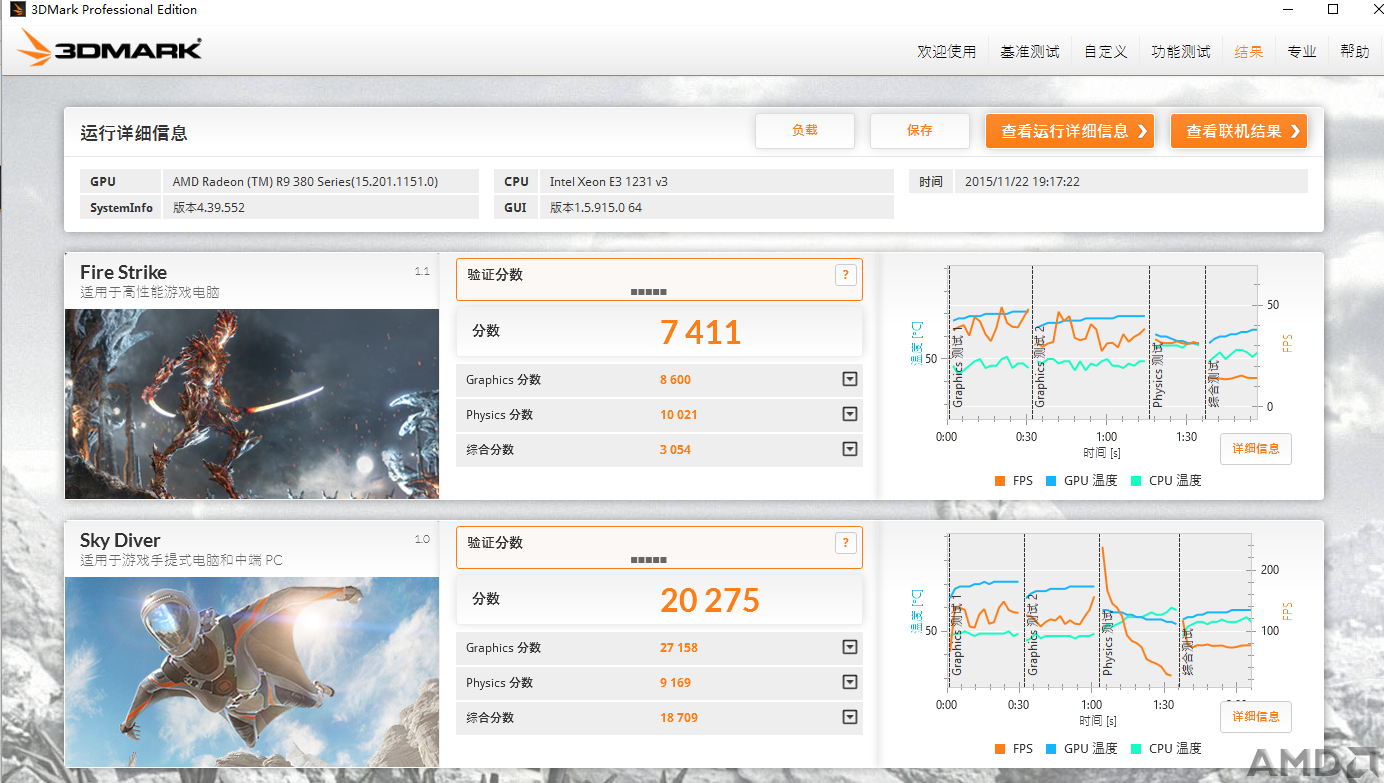
Task: Switch to the 基准测试 tab
Action: click(1030, 52)
